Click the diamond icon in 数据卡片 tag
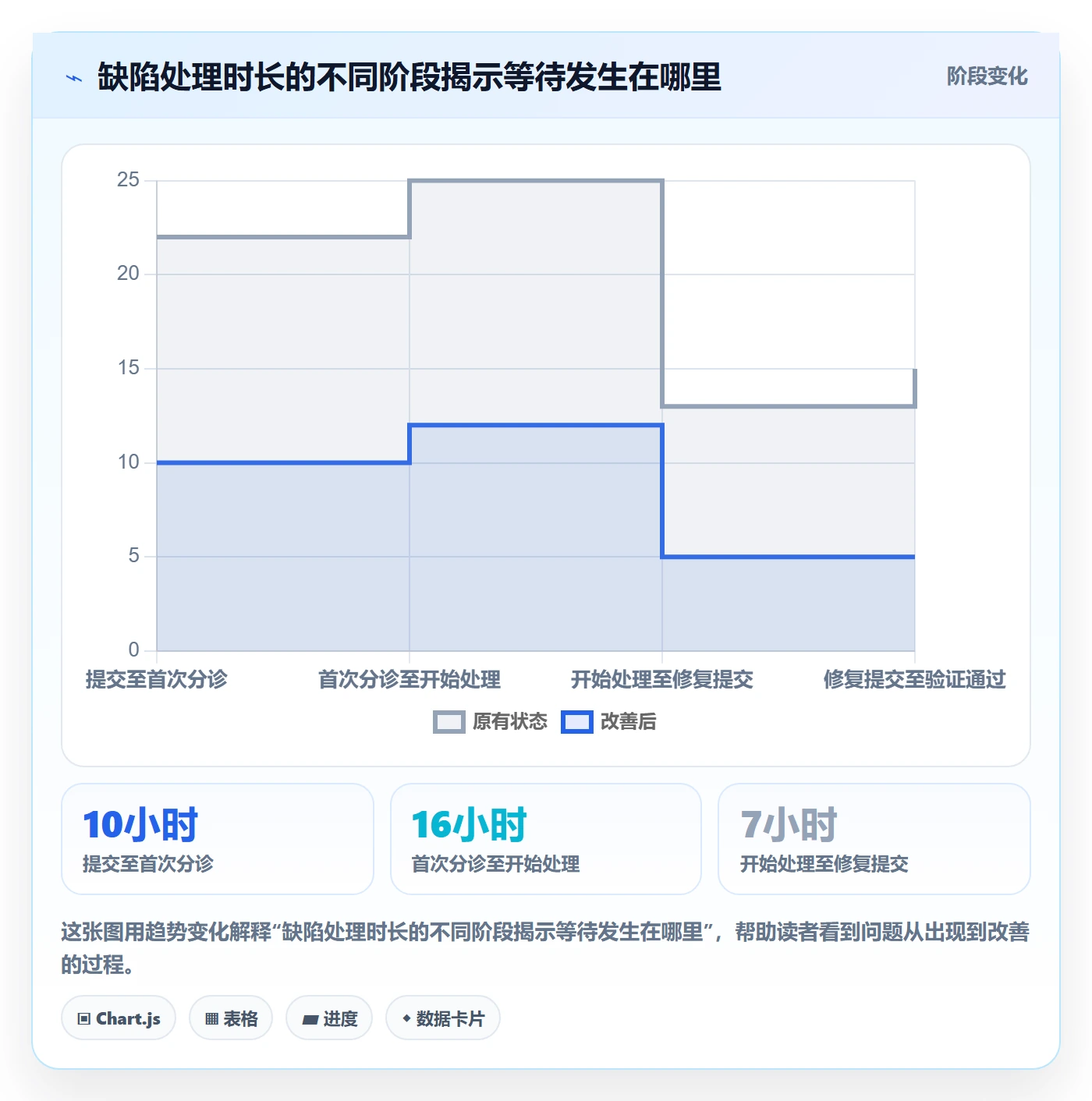The image size is (1092, 1101). point(406,1018)
